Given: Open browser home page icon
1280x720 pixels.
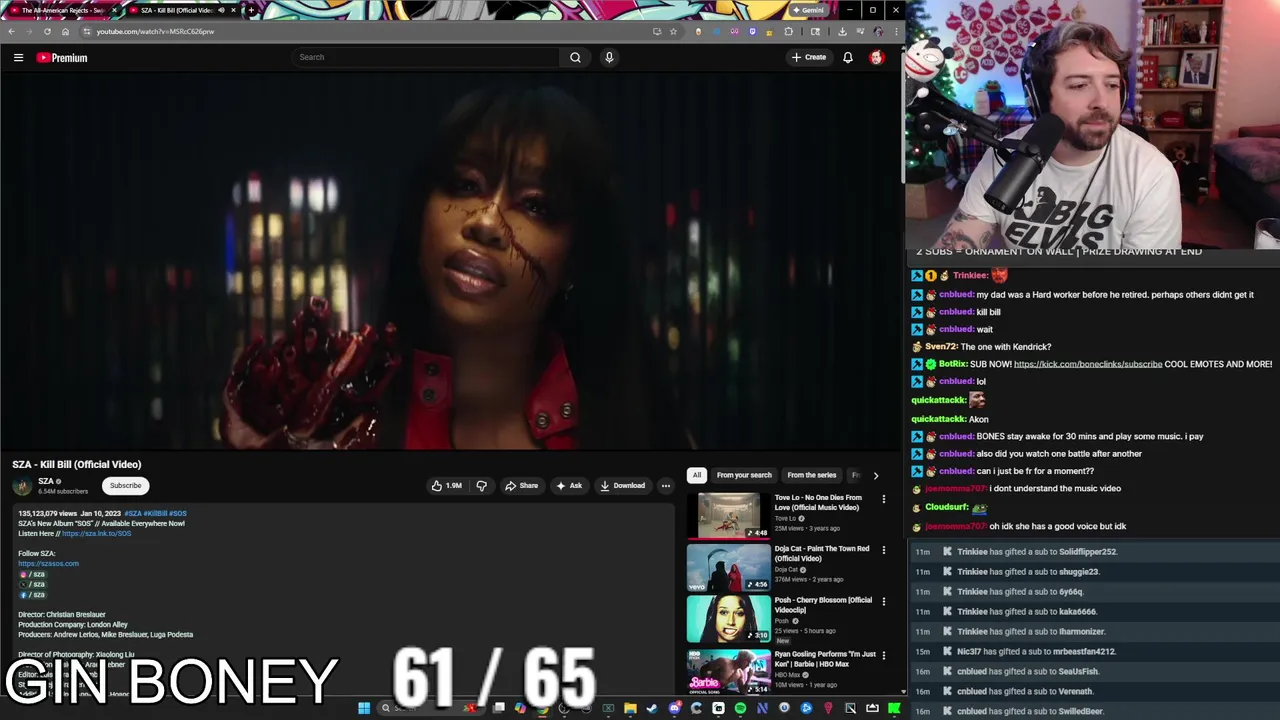Looking at the screenshot, I should (65, 31).
